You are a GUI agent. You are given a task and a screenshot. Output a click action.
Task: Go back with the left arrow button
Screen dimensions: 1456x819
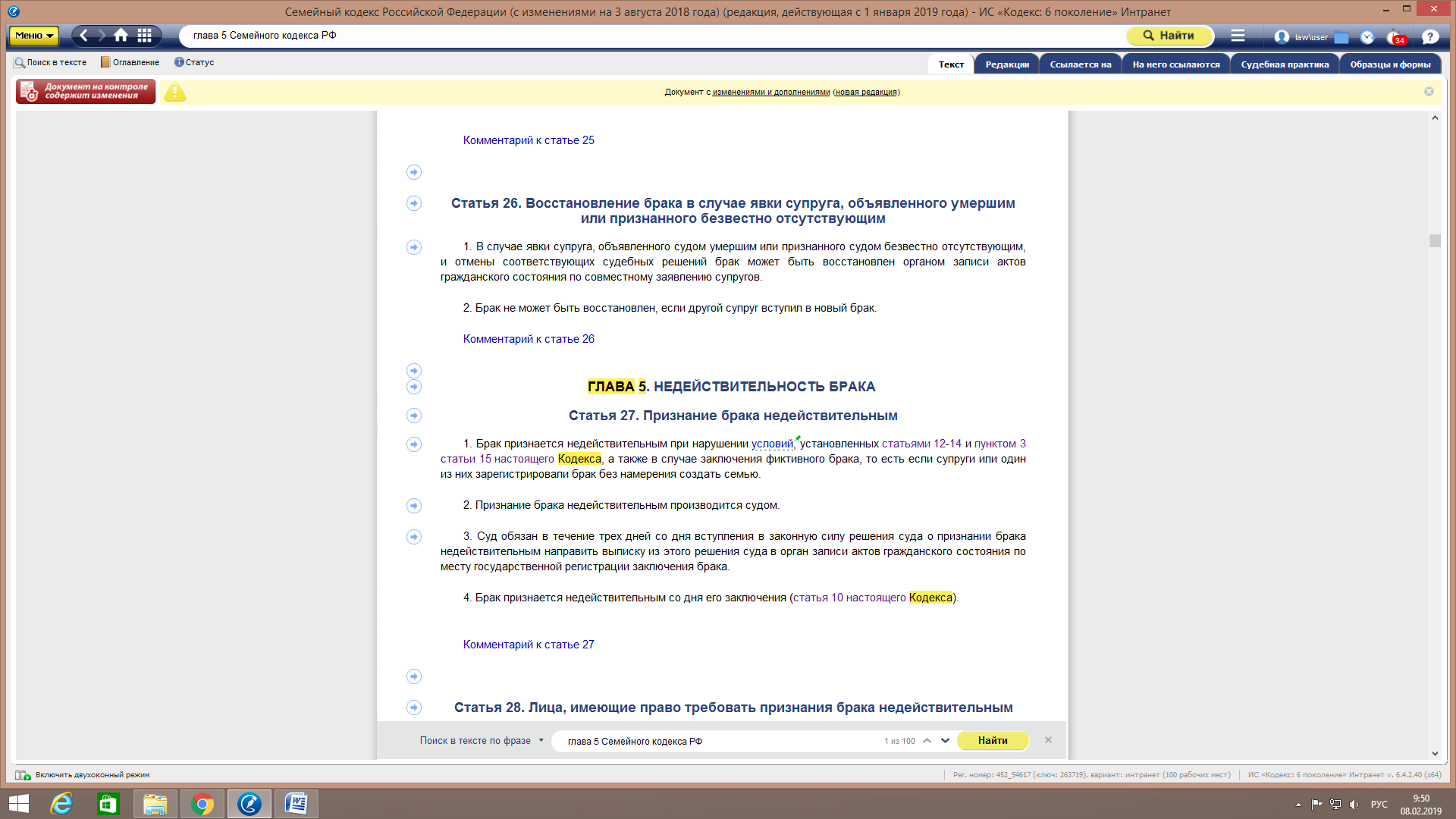coord(83,35)
